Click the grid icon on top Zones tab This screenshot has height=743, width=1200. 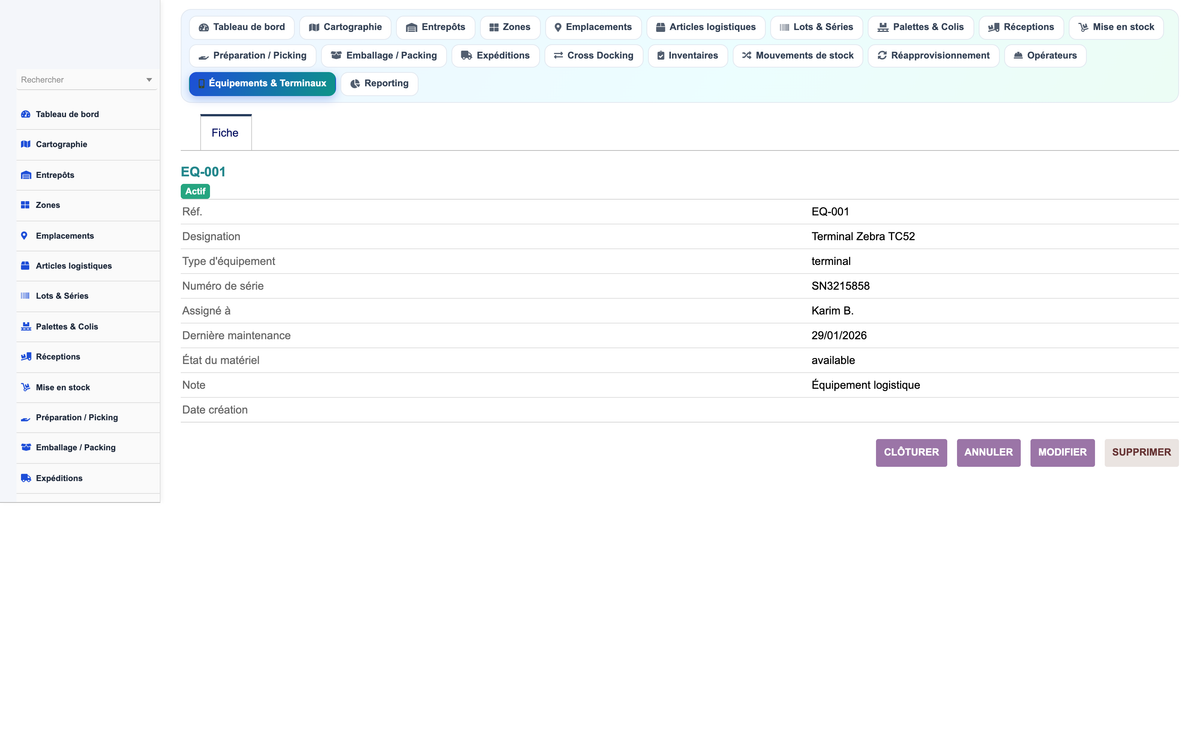pos(494,27)
